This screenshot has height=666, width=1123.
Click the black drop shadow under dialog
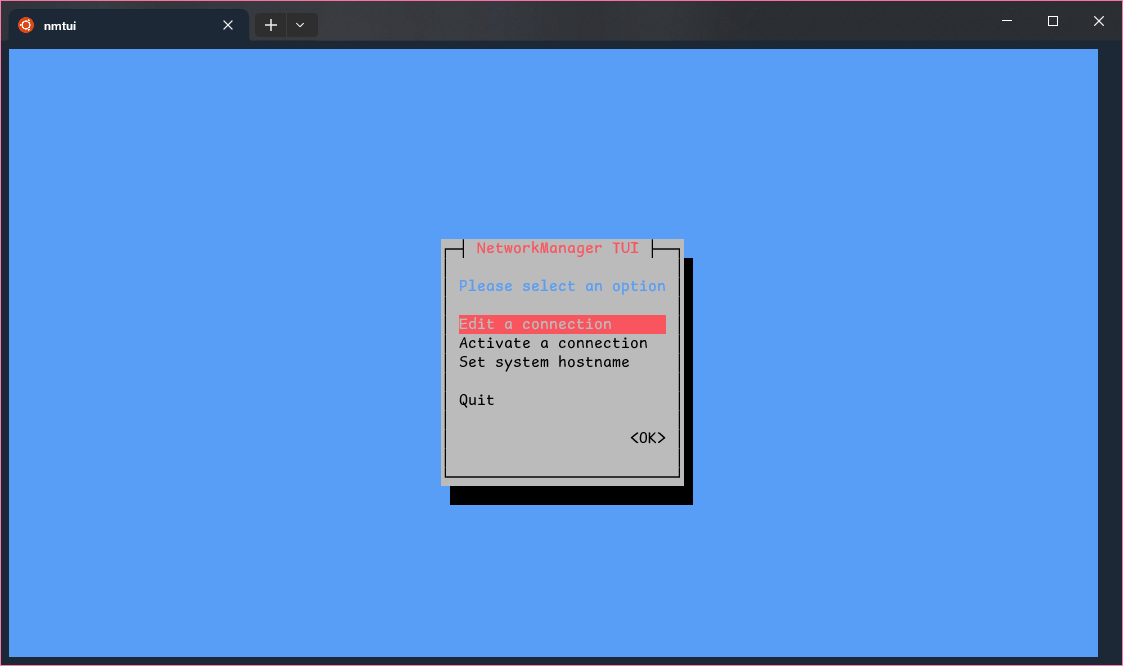pyautogui.click(x=570, y=496)
